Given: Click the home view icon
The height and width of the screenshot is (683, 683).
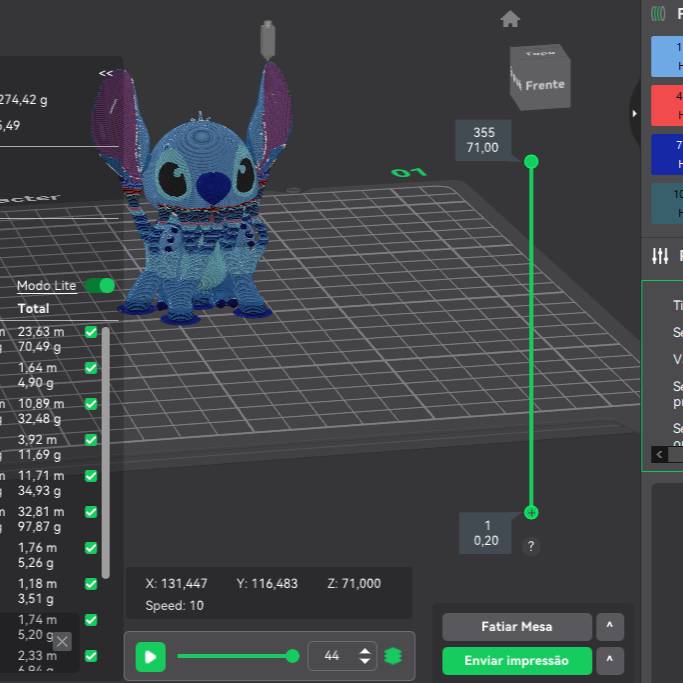Looking at the screenshot, I should pos(510,19).
